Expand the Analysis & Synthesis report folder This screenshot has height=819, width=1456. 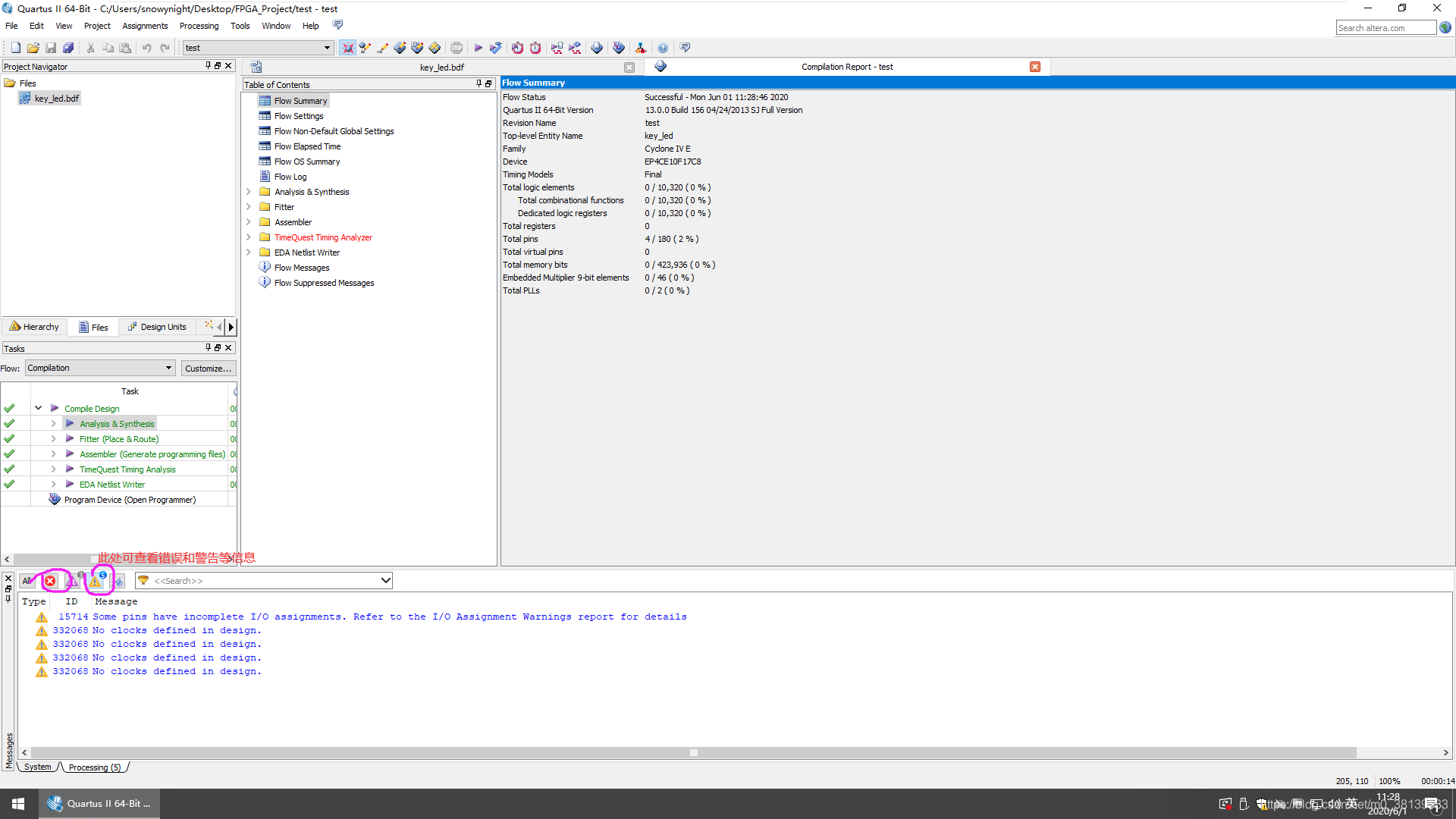click(x=249, y=192)
